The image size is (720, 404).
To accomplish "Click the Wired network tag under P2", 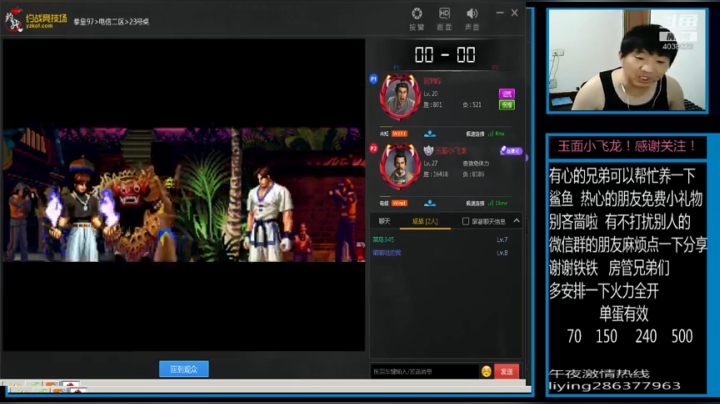I will point(399,203).
